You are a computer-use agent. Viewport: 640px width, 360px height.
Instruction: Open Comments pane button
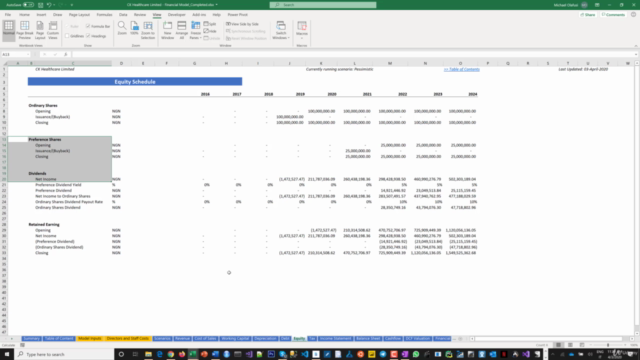(613, 15)
